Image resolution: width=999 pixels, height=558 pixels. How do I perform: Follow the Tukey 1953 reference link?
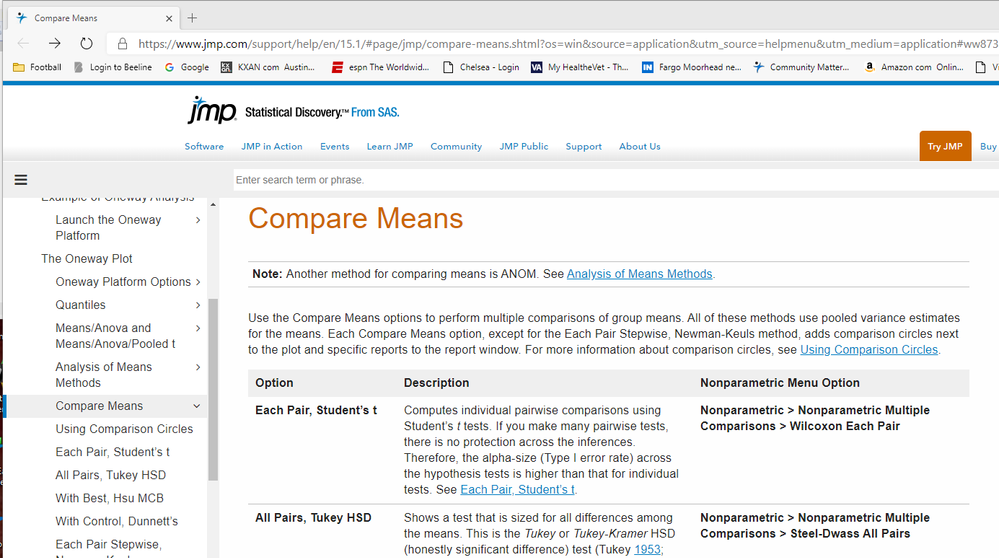(647, 549)
